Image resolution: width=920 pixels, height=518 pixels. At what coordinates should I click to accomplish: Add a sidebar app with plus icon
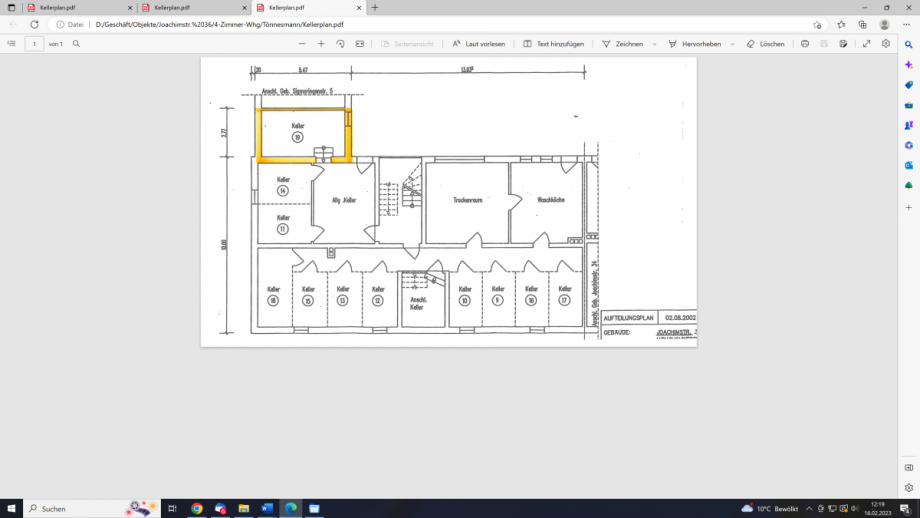(x=909, y=207)
